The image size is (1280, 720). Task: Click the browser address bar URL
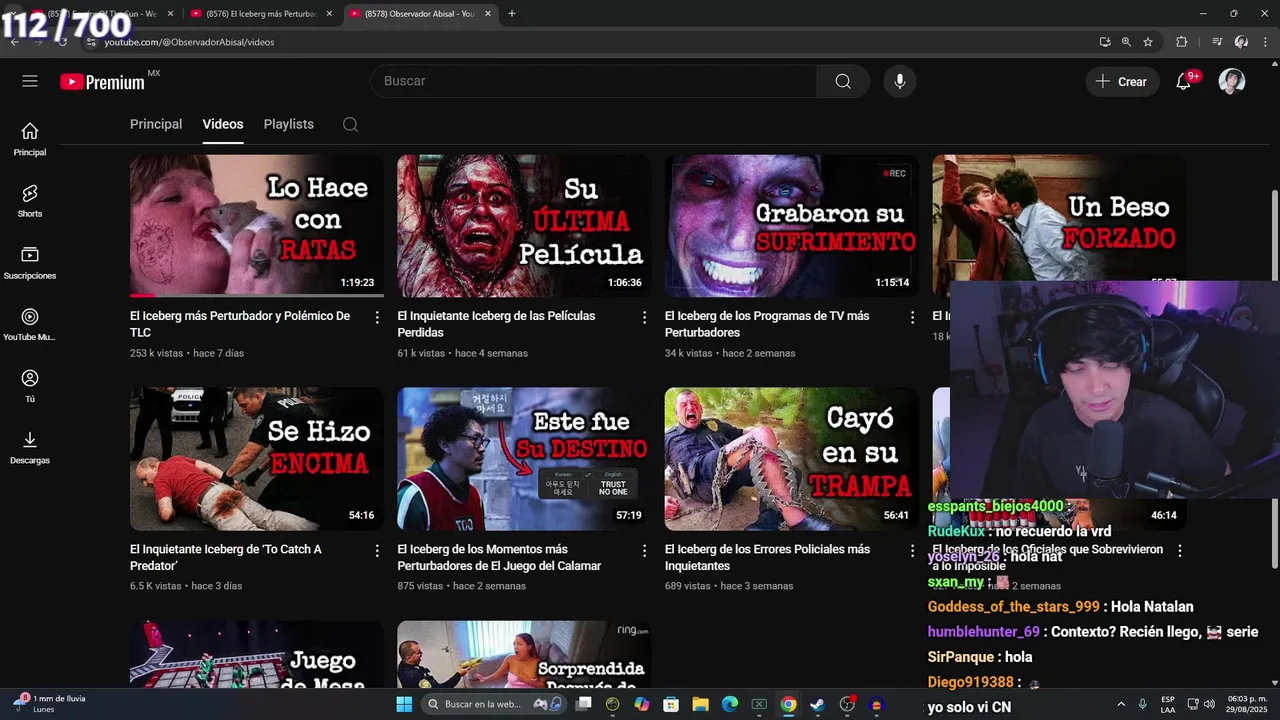(189, 42)
